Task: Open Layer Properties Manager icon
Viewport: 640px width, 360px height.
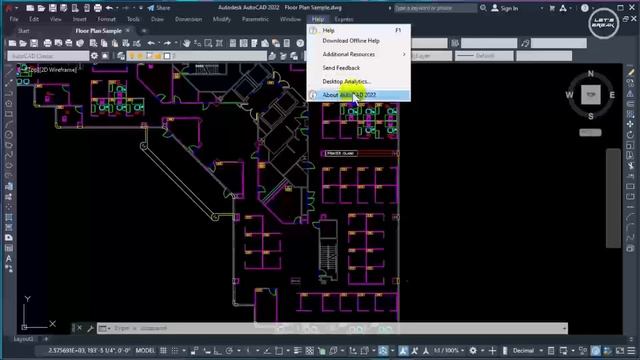Action: 121,56
